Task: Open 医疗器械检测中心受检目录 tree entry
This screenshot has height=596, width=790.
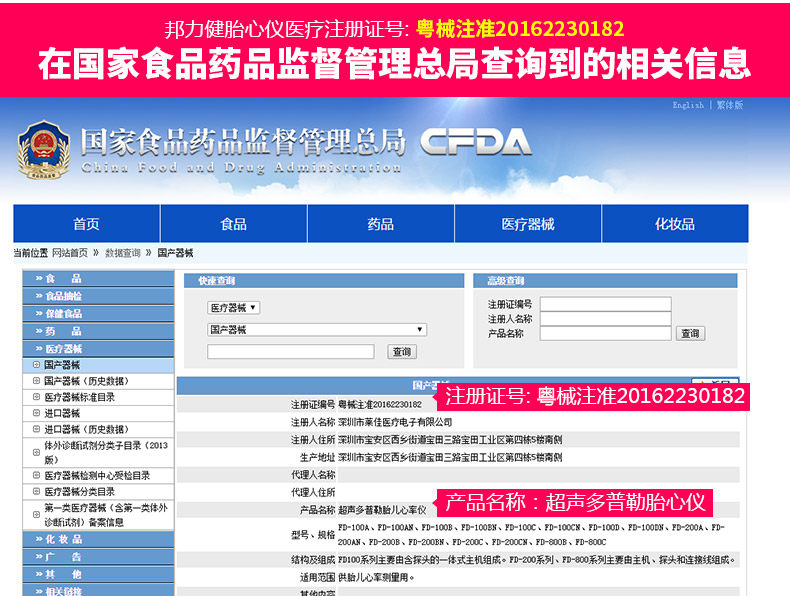Action: (x=97, y=475)
